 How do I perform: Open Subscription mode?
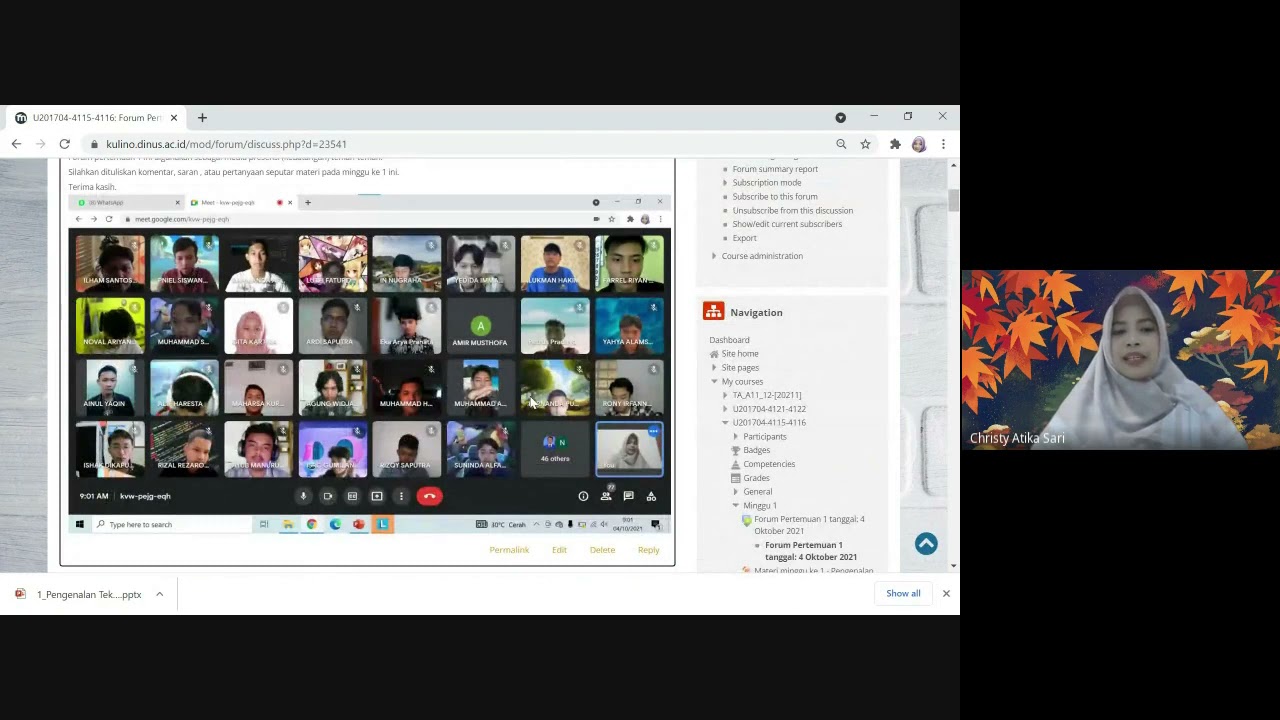[766, 183]
